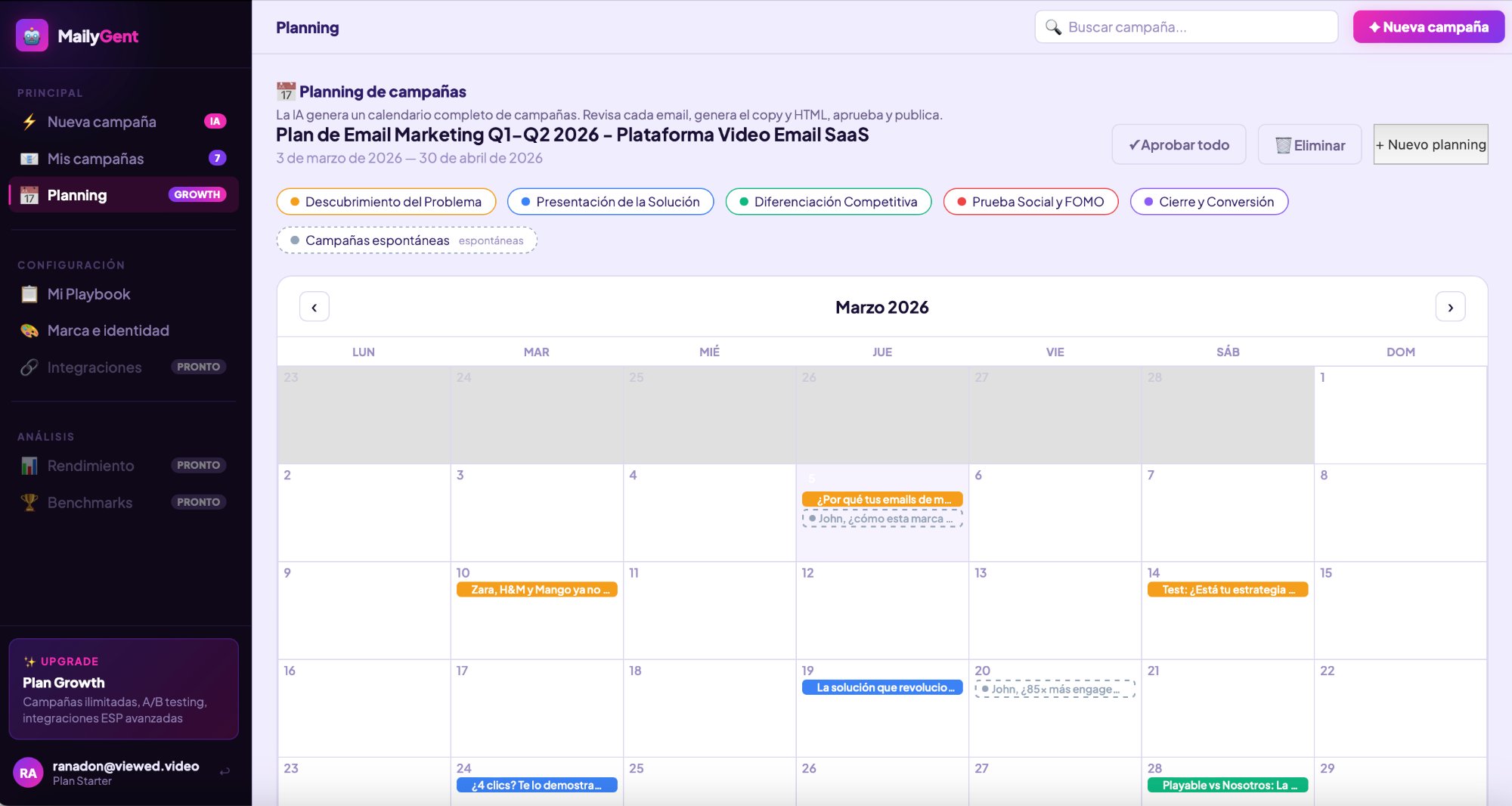Click the RA user avatar
Viewport: 1512px width, 806px height.
pyautogui.click(x=28, y=773)
